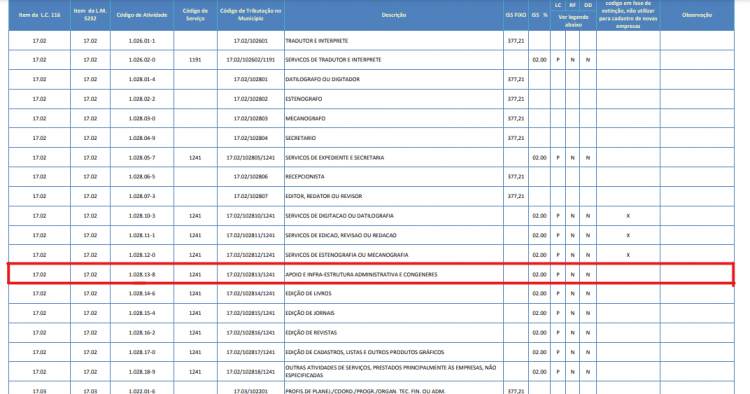Viewport: 750px width, 394px height.
Task: Click tax code 17.02/102805/1241
Action: pyautogui.click(x=251, y=158)
